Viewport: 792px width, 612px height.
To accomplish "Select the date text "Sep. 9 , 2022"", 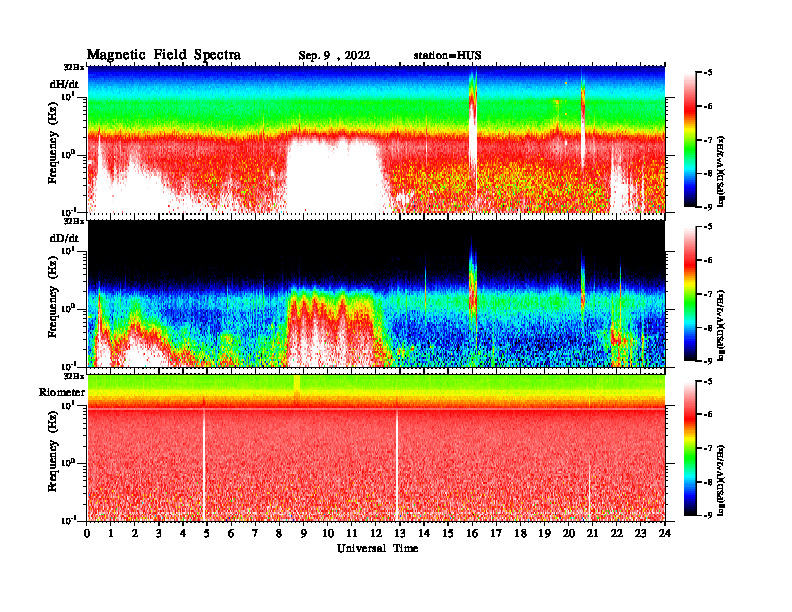I will coord(334,56).
